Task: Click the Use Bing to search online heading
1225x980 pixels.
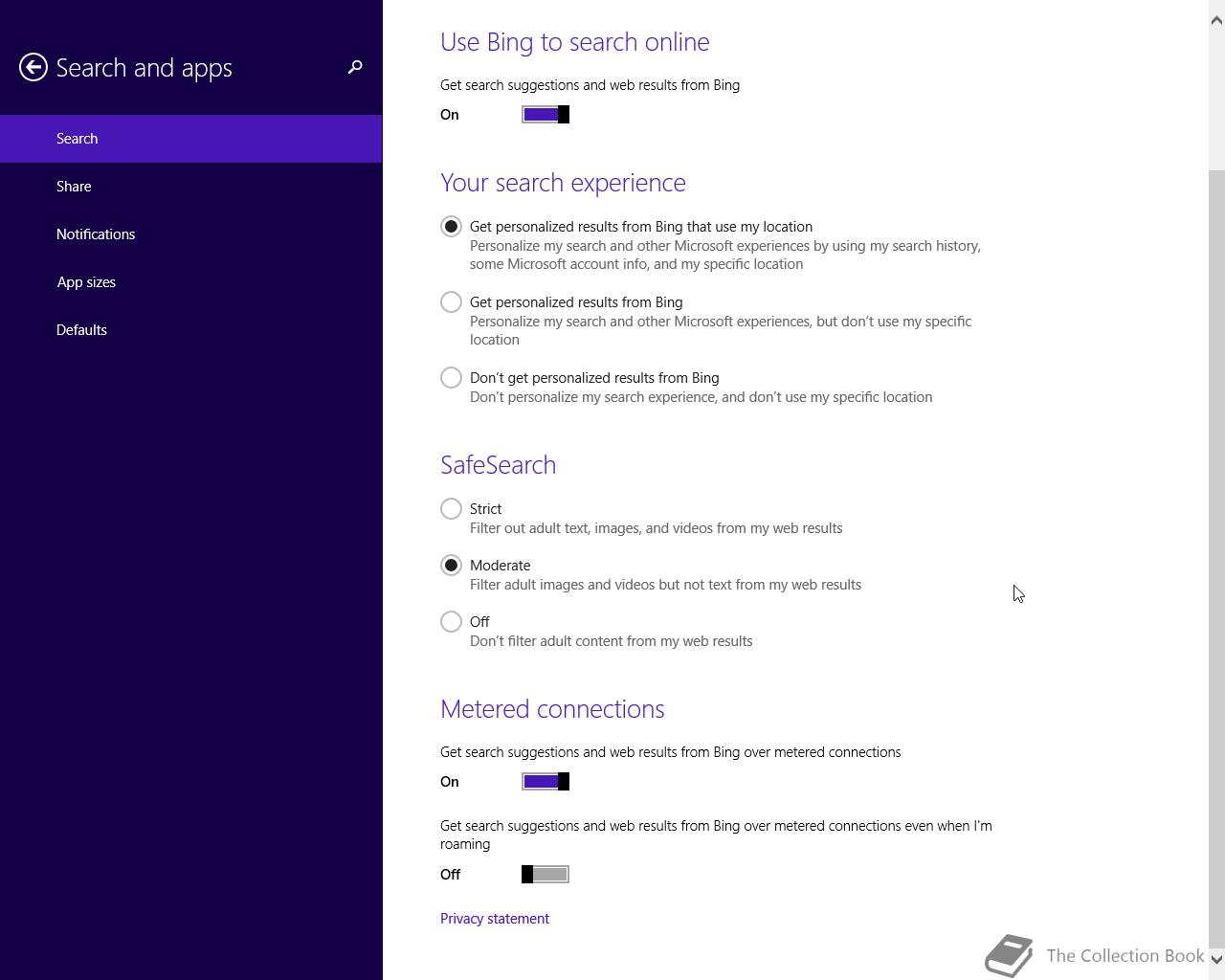Action: tap(575, 42)
